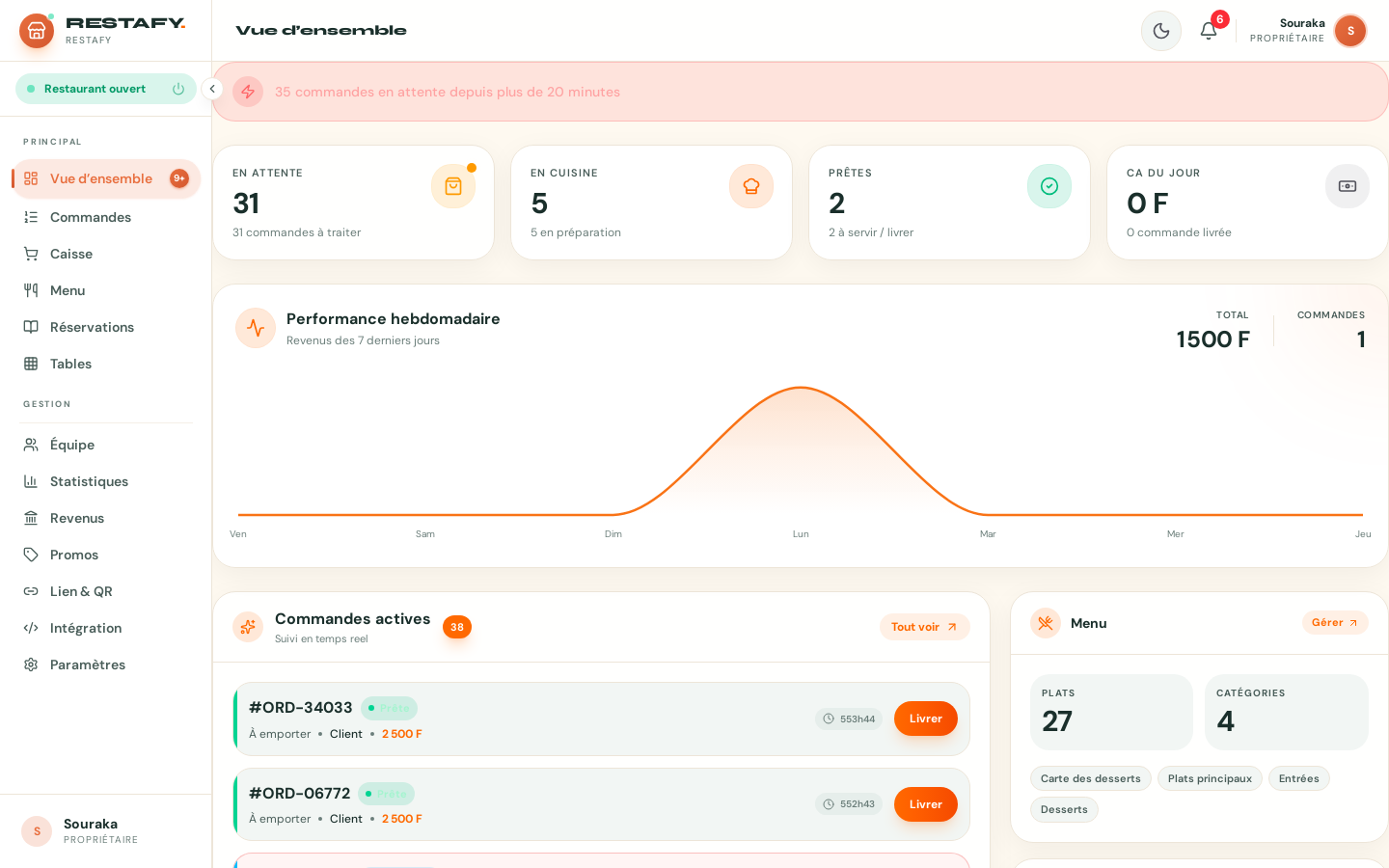Screen dimensions: 1389x868
Task: Open the En cuisine 5 card
Action: pos(651,203)
